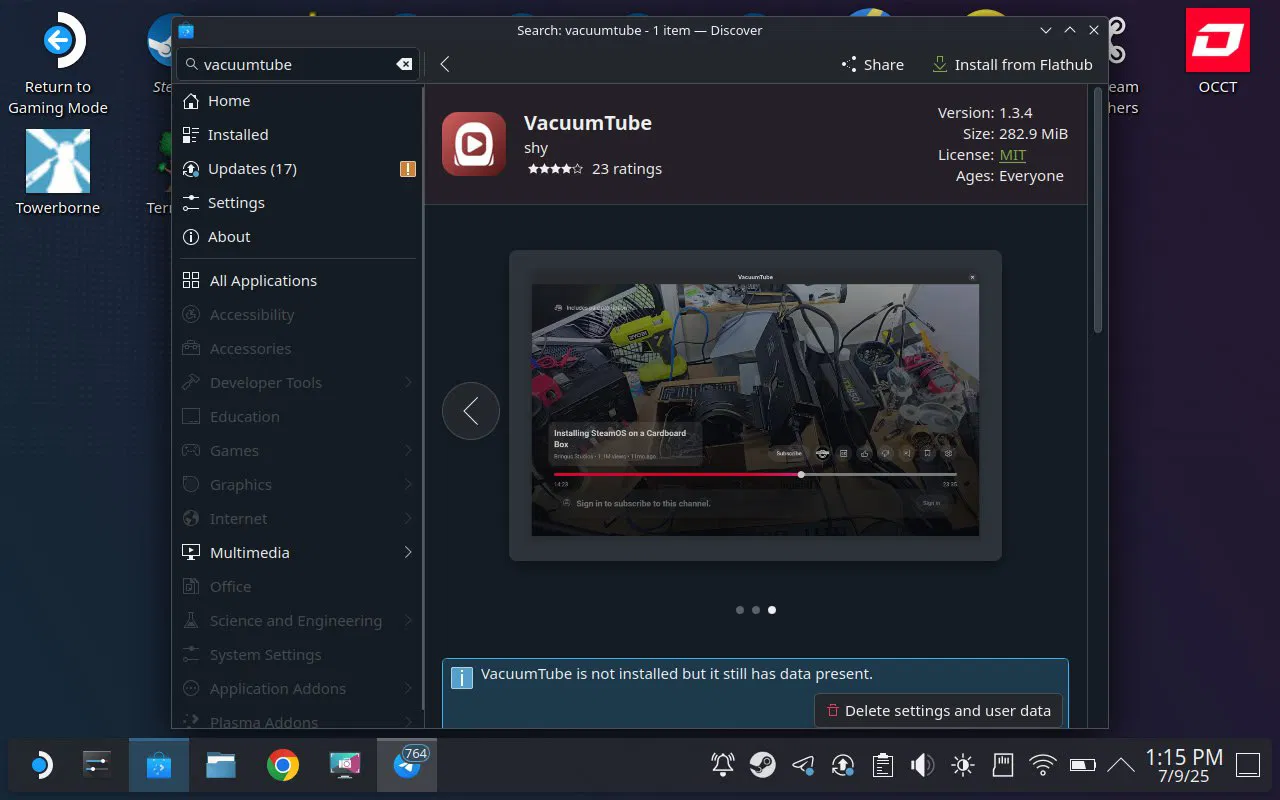Click the Discover icon in the taskbar
Viewport: 1280px width, 800px height.
(x=159, y=766)
